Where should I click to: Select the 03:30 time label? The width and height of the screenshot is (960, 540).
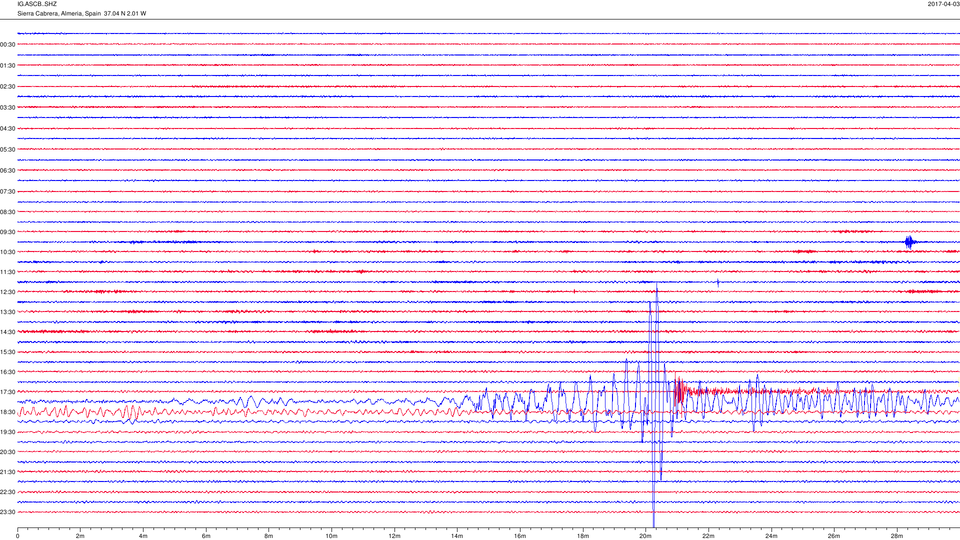click(x=7, y=108)
